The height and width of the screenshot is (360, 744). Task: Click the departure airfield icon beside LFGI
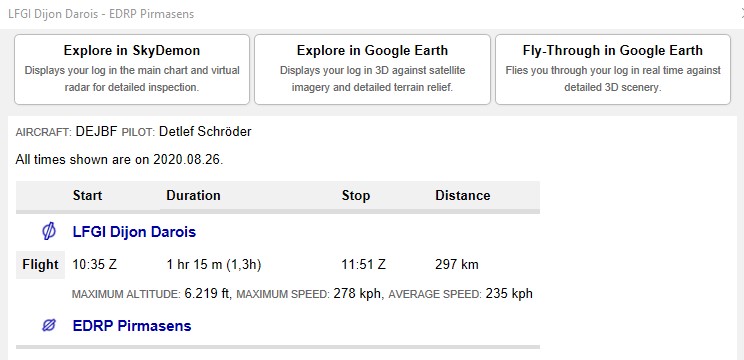(x=48, y=231)
